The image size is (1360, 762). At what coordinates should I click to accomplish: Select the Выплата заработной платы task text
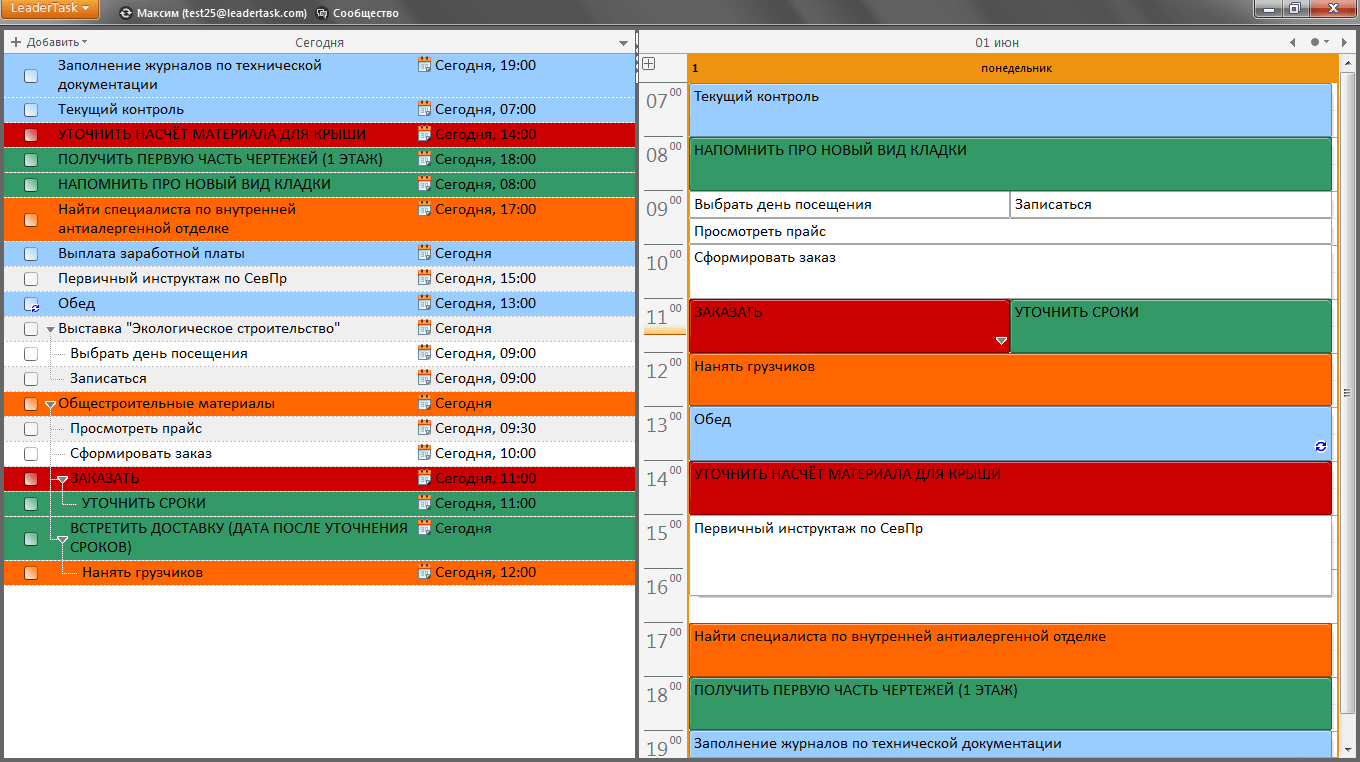coord(151,254)
